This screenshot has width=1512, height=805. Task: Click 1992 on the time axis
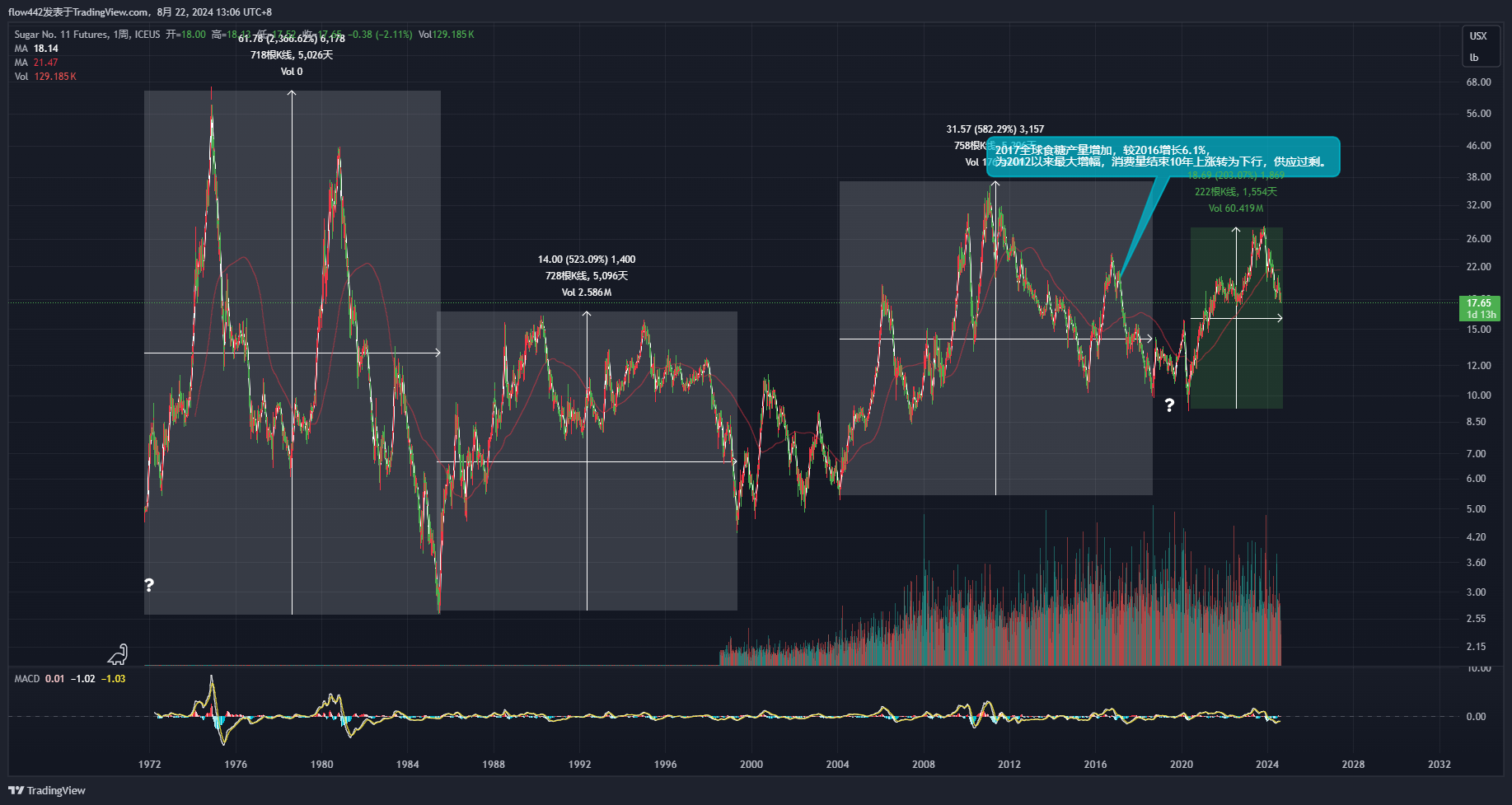click(x=579, y=765)
